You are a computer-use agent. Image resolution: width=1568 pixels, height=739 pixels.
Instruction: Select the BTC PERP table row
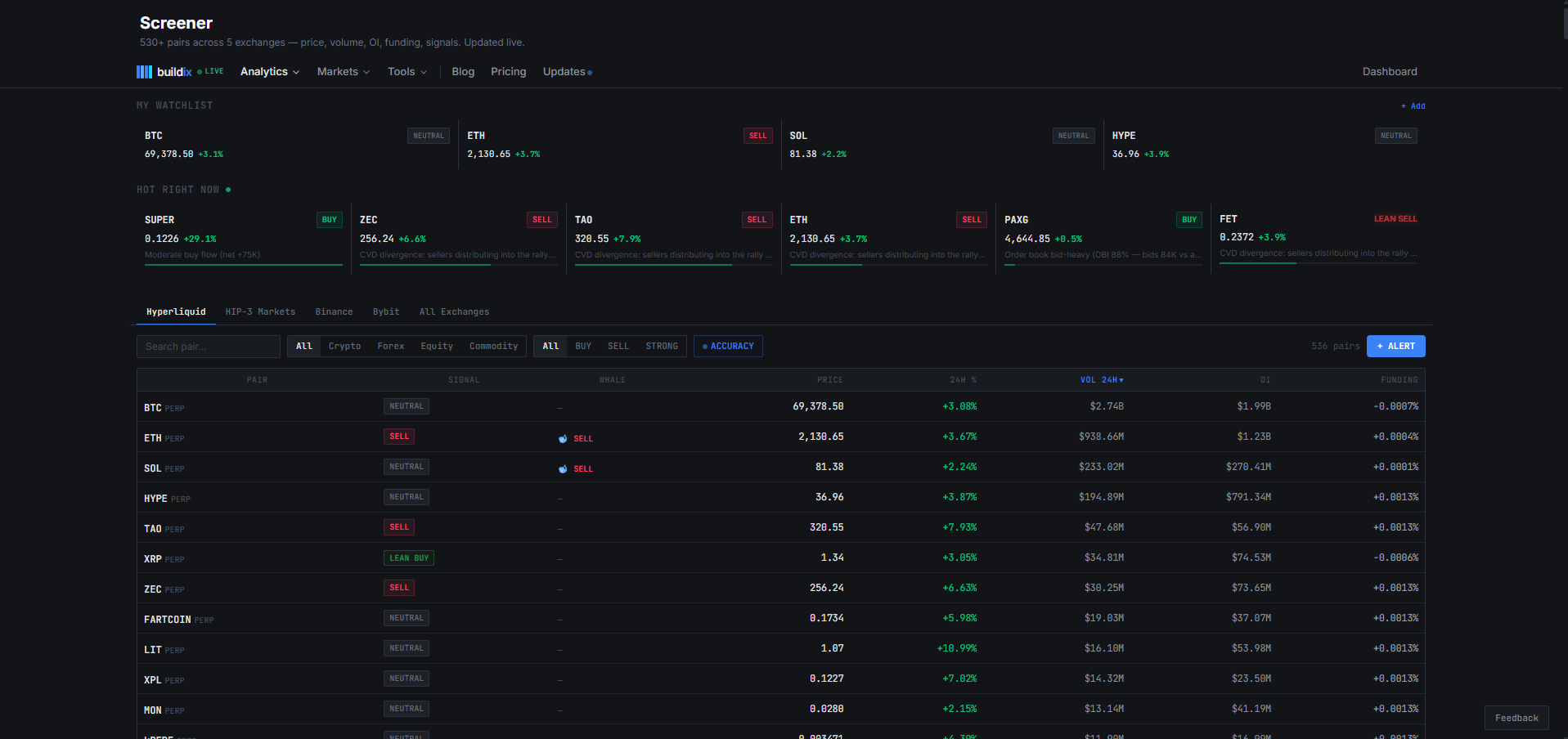(x=781, y=406)
